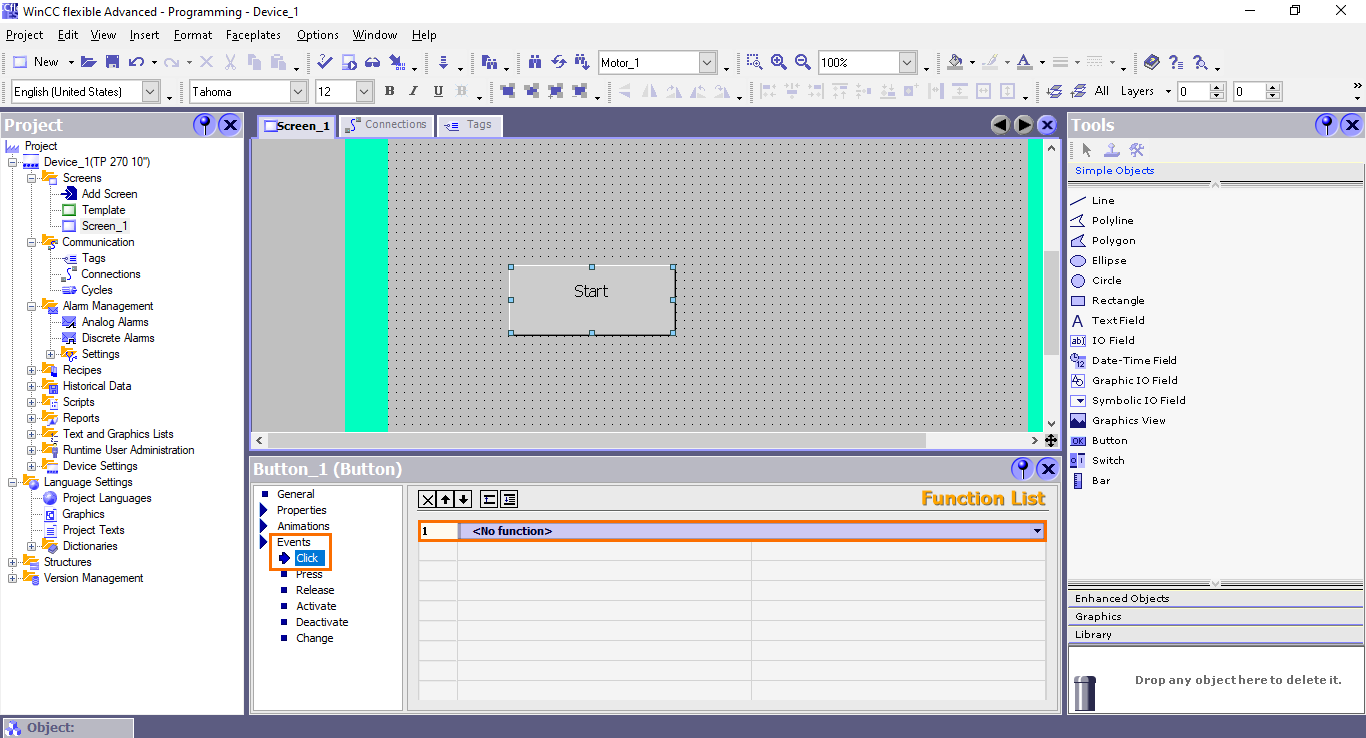Screen dimensions: 1366x738
Task: Open the Tahoma font dropdown
Action: pos(298,91)
